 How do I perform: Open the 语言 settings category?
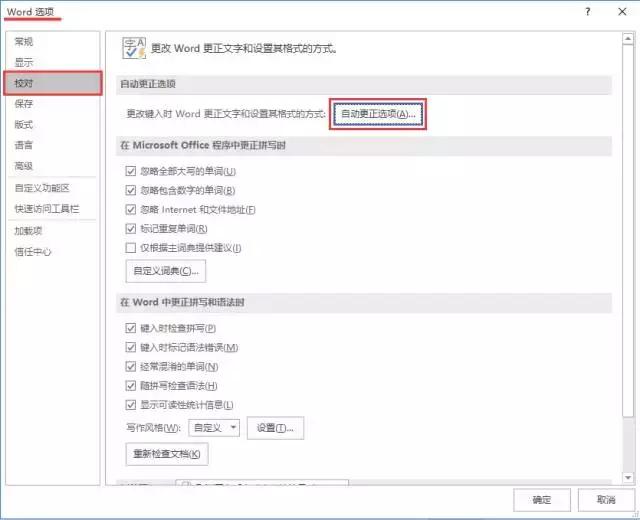click(24, 145)
